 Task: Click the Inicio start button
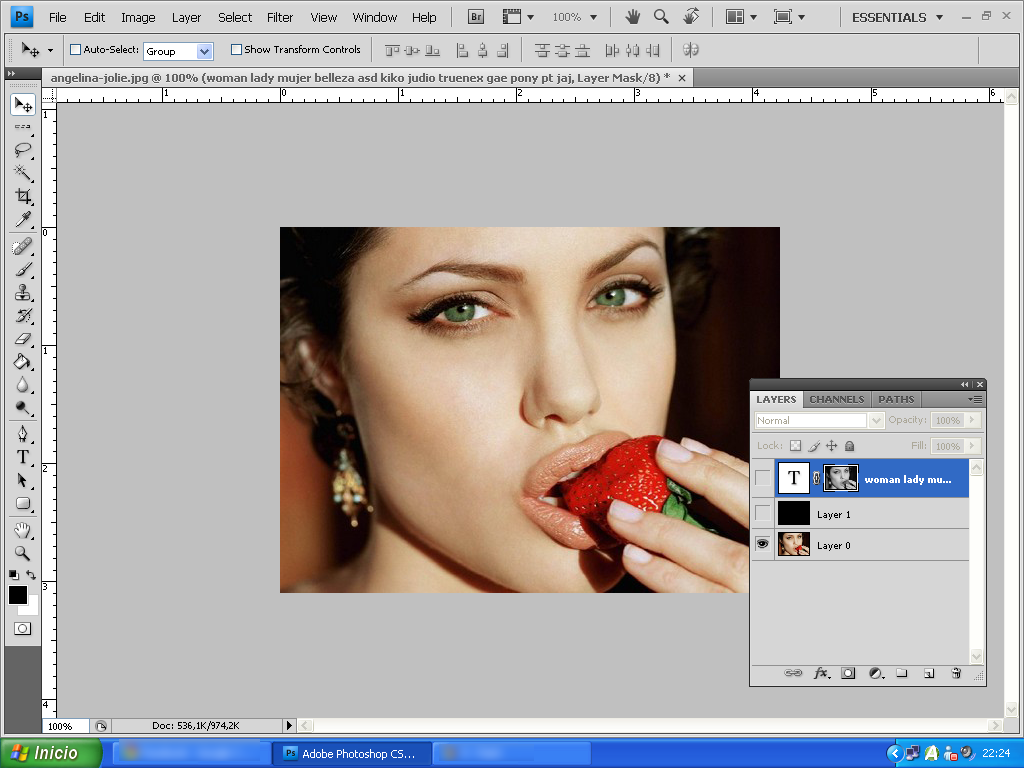pyautogui.click(x=52, y=753)
